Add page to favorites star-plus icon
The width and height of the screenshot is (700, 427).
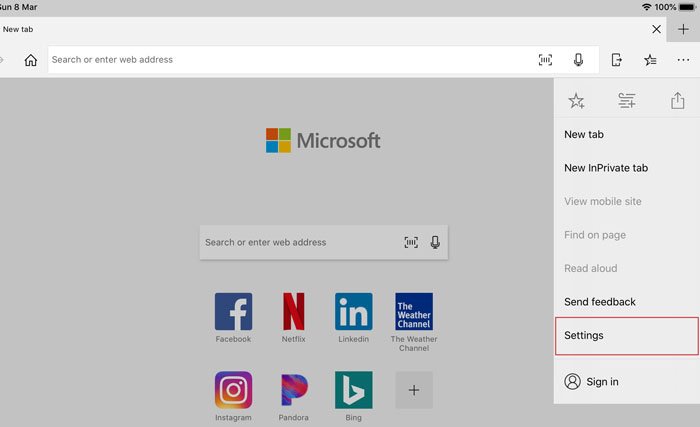tap(576, 101)
